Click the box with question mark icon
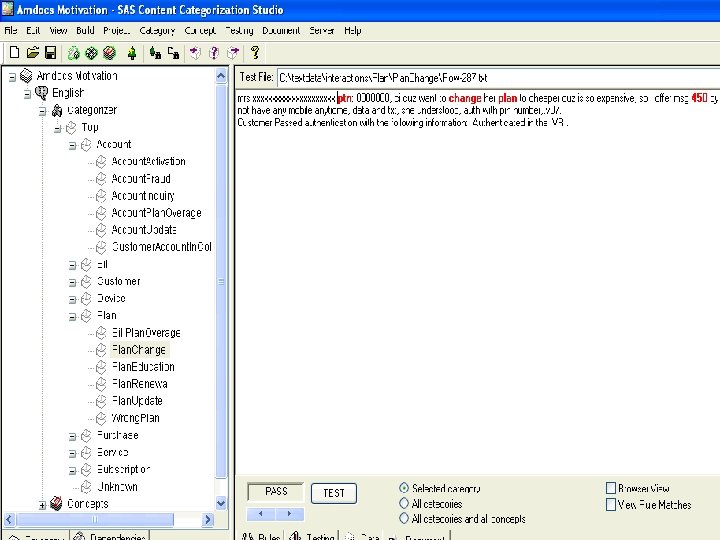Image resolution: width=720 pixels, height=540 pixels. [214, 53]
